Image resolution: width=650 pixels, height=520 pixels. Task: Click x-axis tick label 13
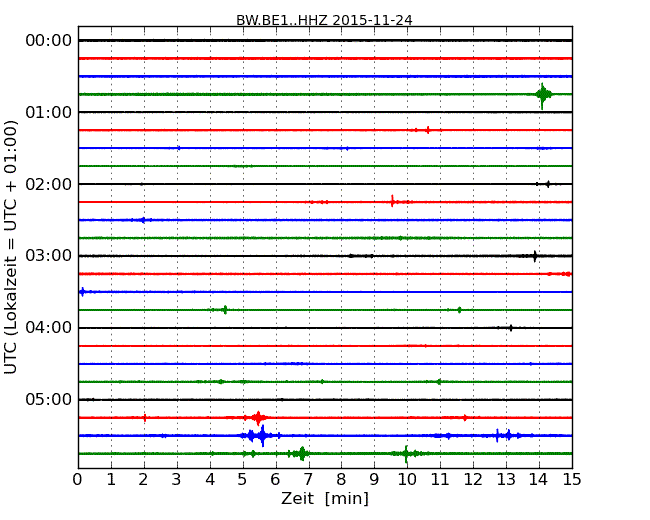(506, 480)
